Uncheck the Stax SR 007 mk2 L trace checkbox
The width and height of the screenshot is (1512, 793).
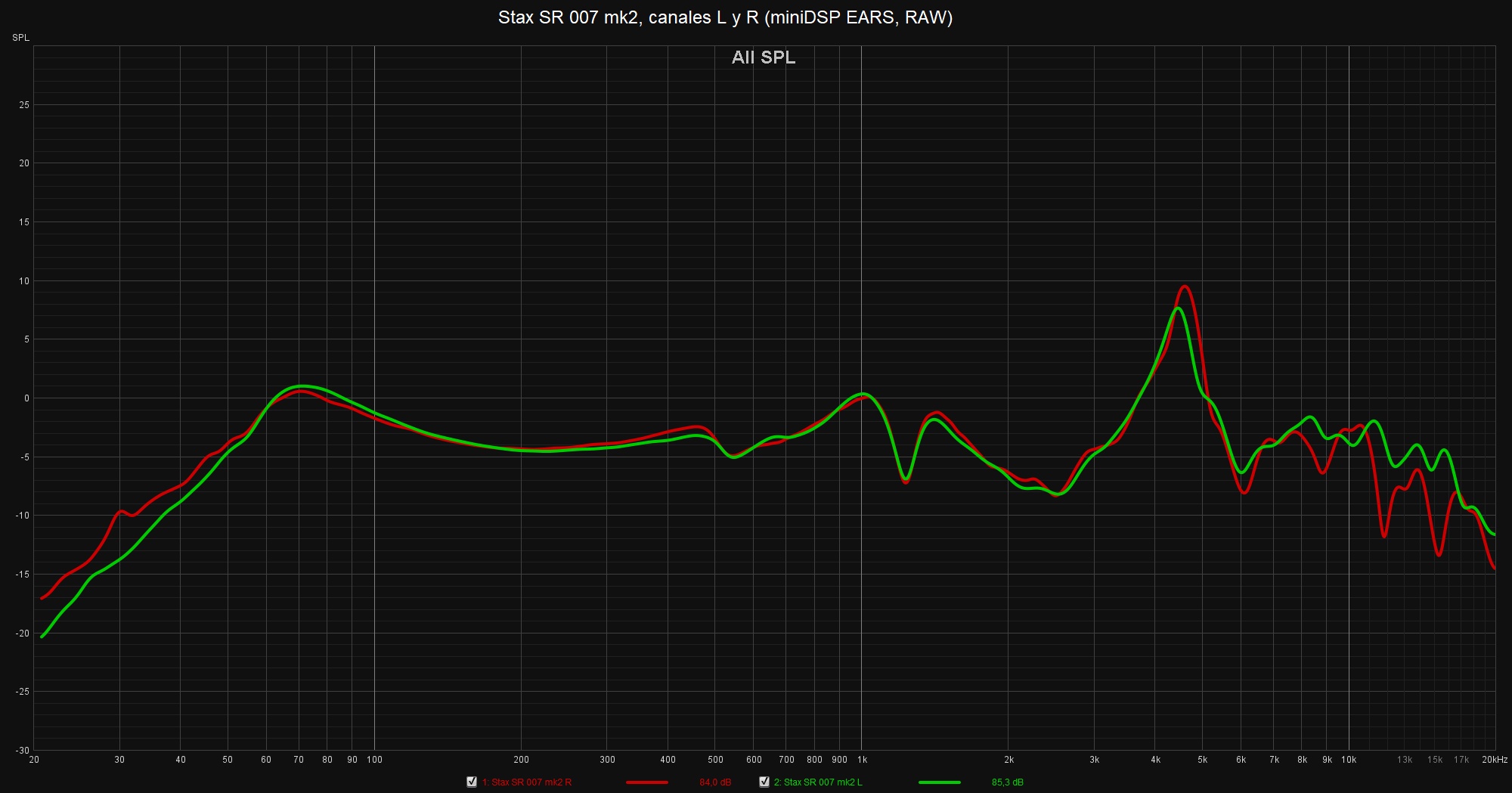click(x=764, y=782)
